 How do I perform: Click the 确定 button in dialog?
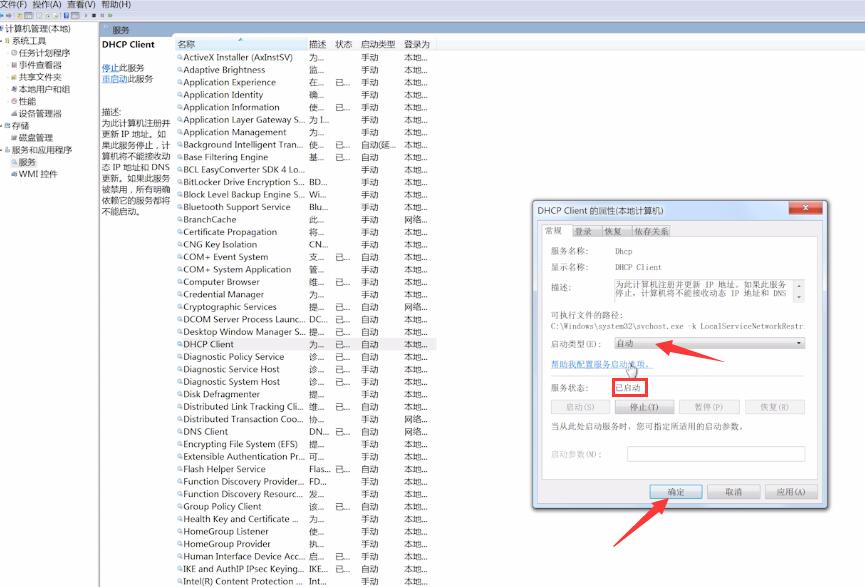(676, 492)
